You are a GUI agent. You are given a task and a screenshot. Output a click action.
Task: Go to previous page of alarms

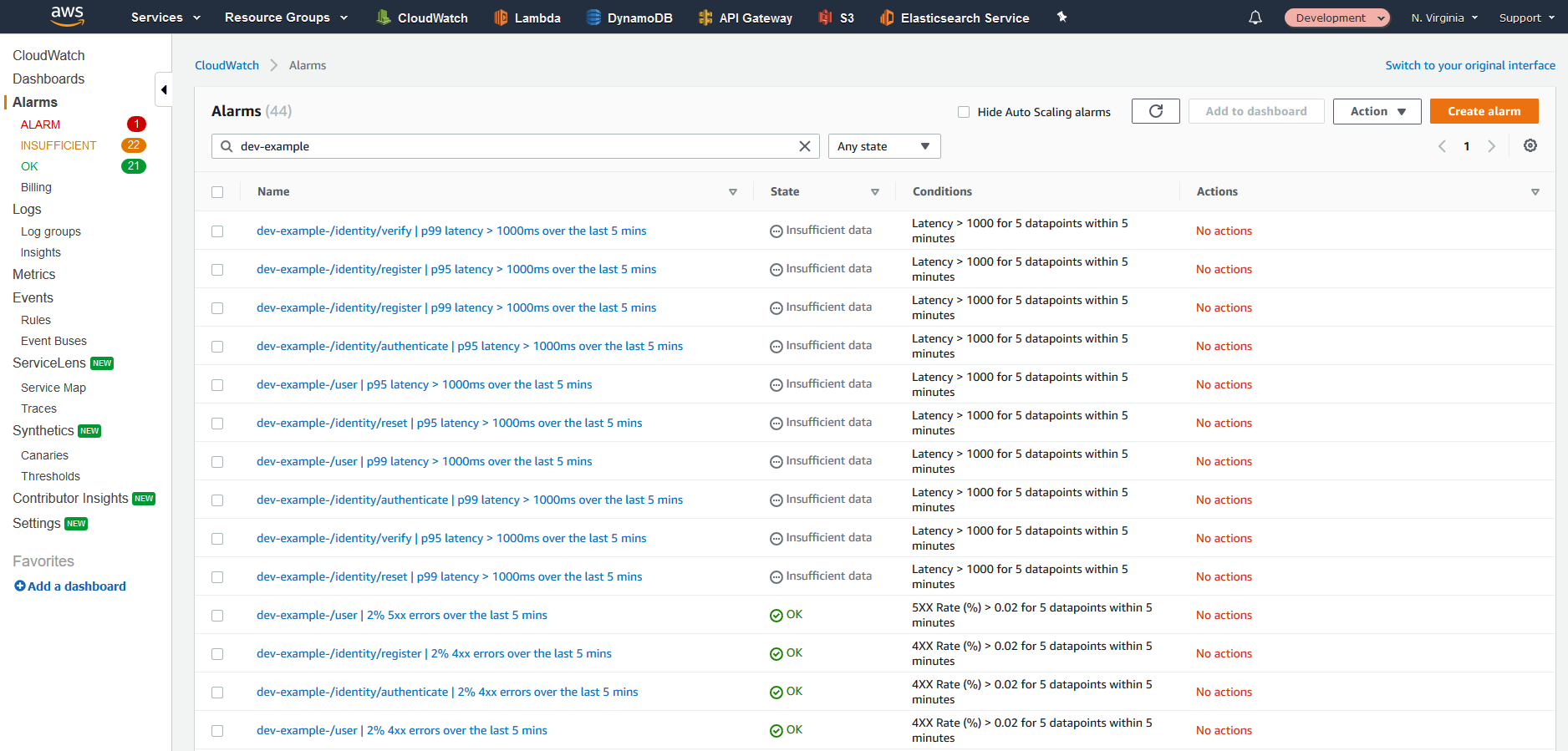tap(1442, 146)
